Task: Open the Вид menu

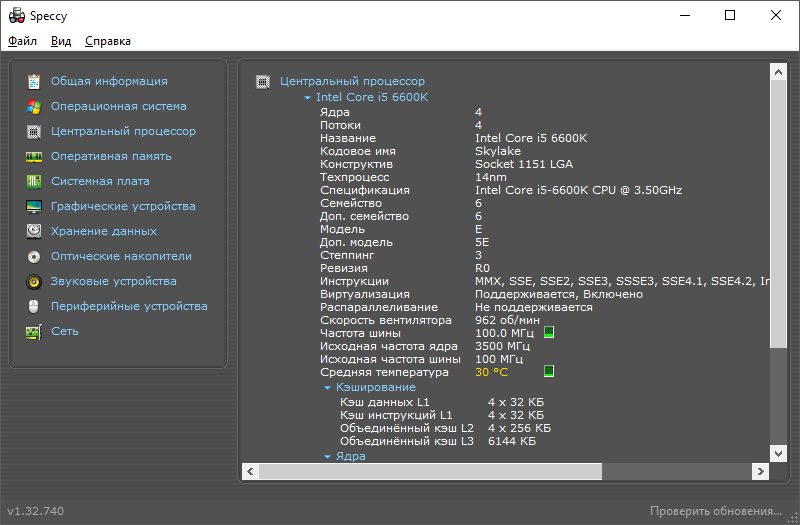Action: (x=61, y=41)
